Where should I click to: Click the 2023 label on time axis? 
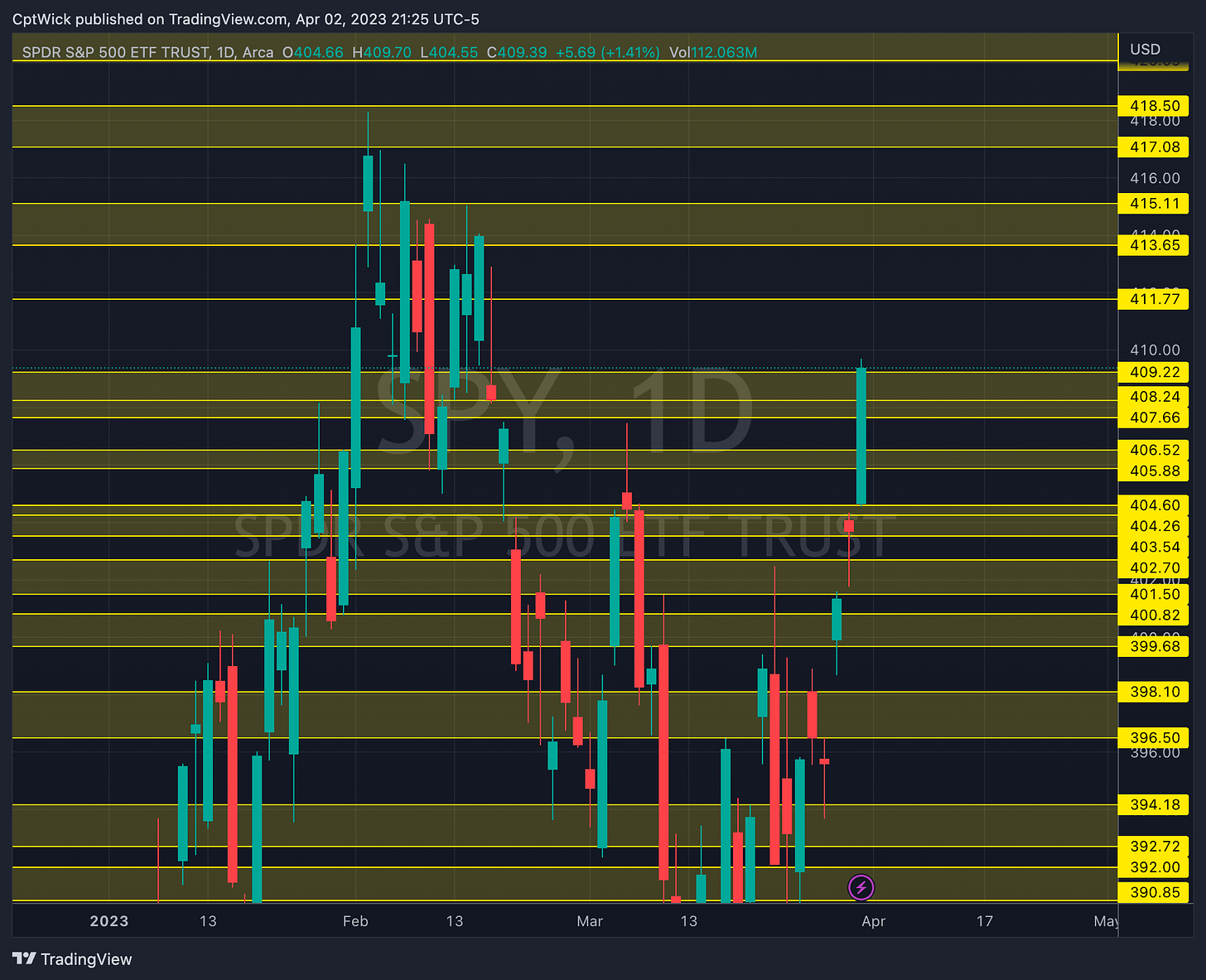pyautogui.click(x=109, y=921)
